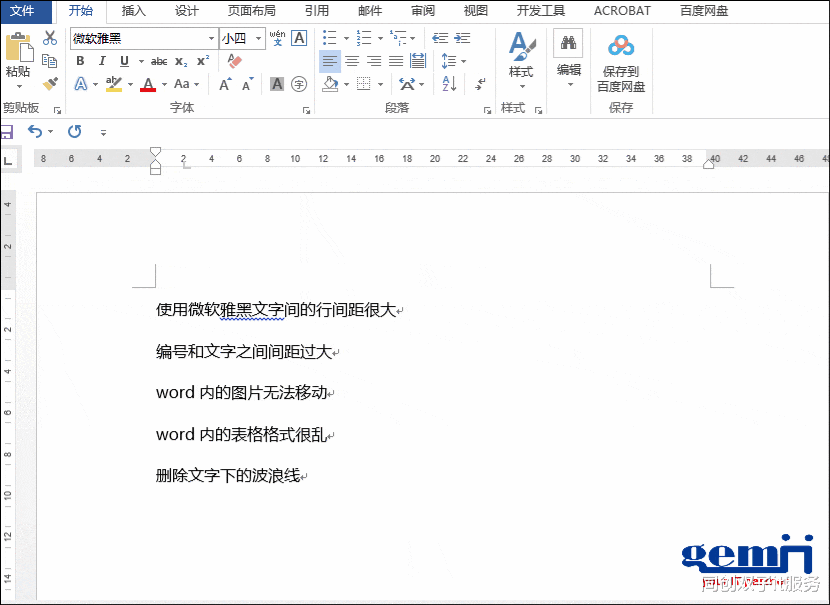
Task: Click the Paste clipboard icon
Action: point(19,48)
